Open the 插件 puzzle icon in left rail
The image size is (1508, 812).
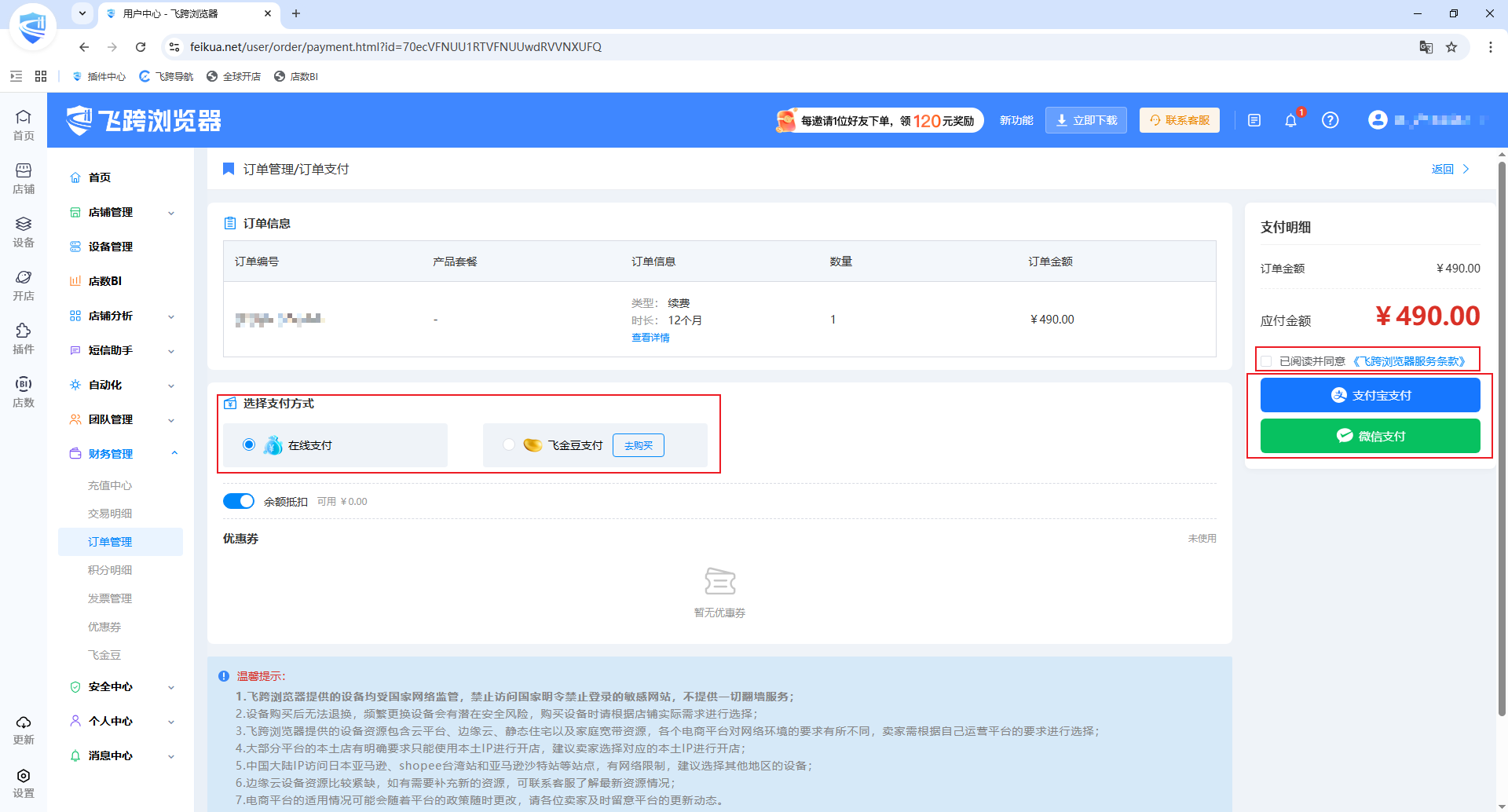24,338
